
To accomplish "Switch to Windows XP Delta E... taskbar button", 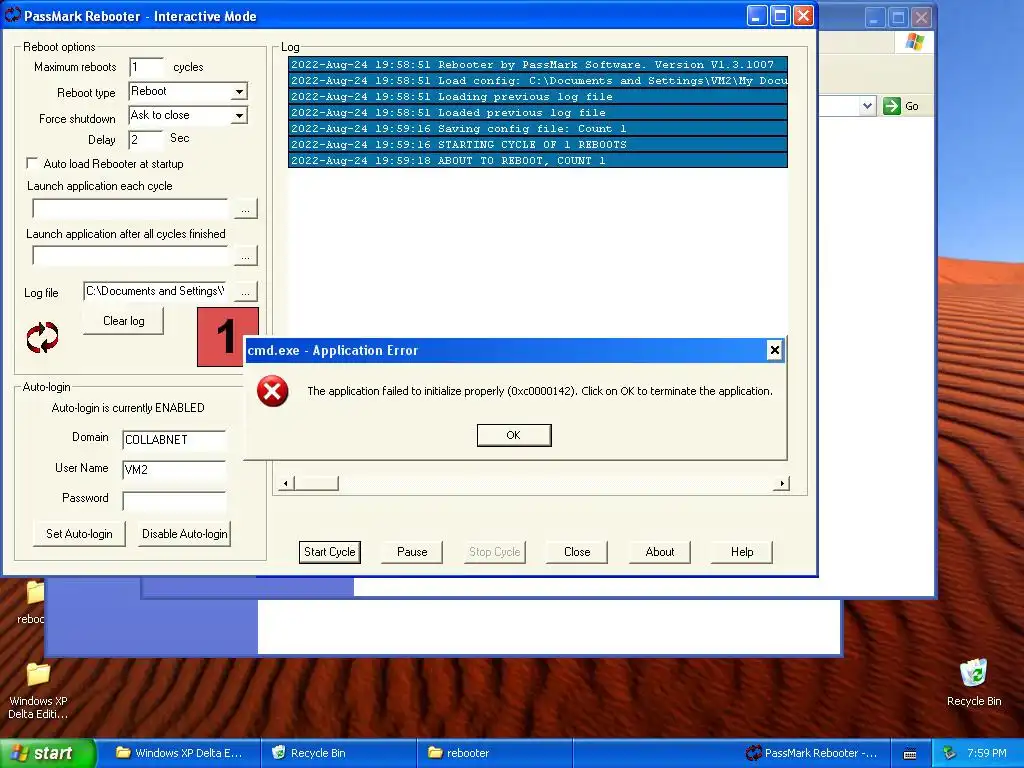I will [180, 753].
